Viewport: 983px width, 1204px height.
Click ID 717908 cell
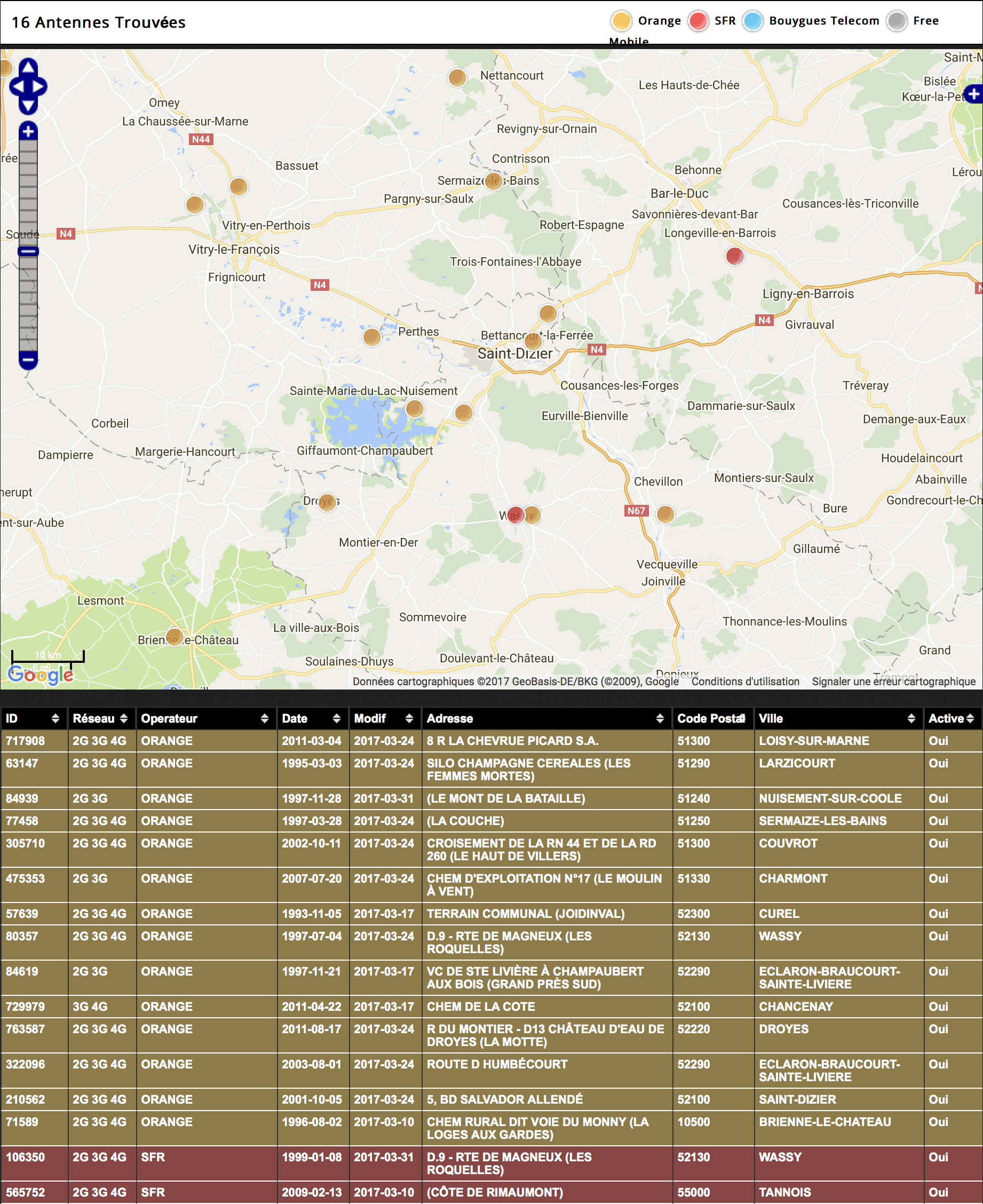pyautogui.click(x=34, y=741)
